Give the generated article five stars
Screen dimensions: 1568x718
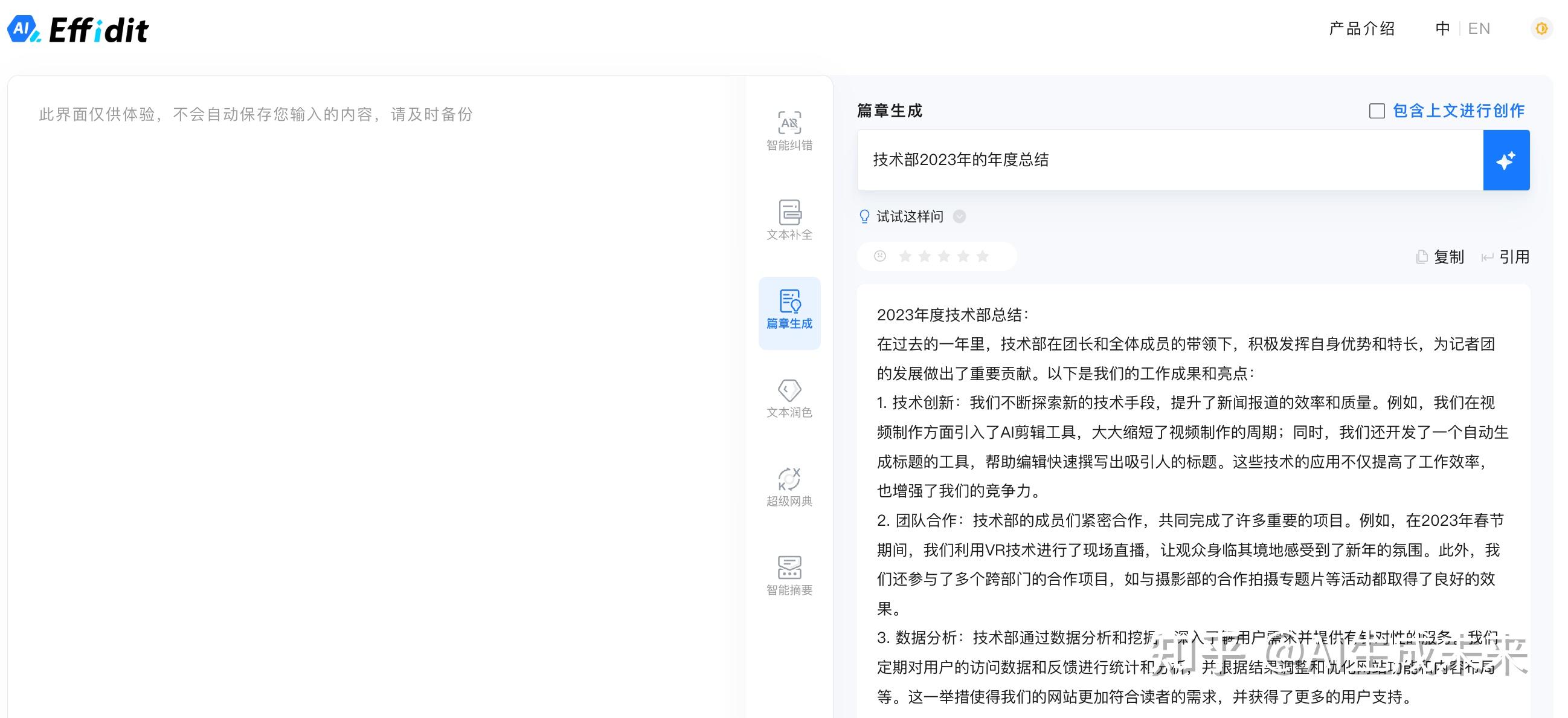click(983, 256)
